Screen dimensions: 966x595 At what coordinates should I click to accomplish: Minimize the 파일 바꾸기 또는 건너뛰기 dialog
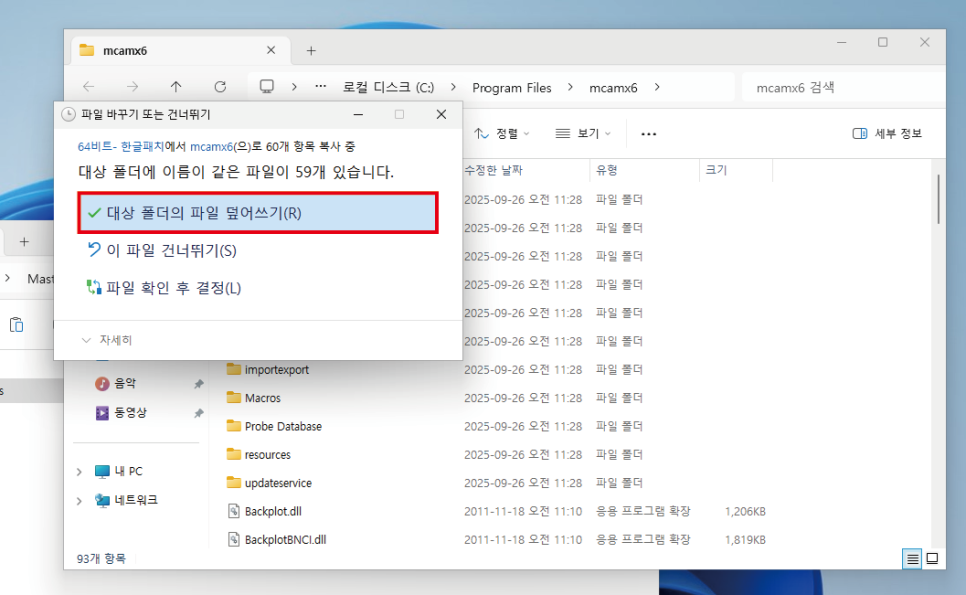(358, 115)
